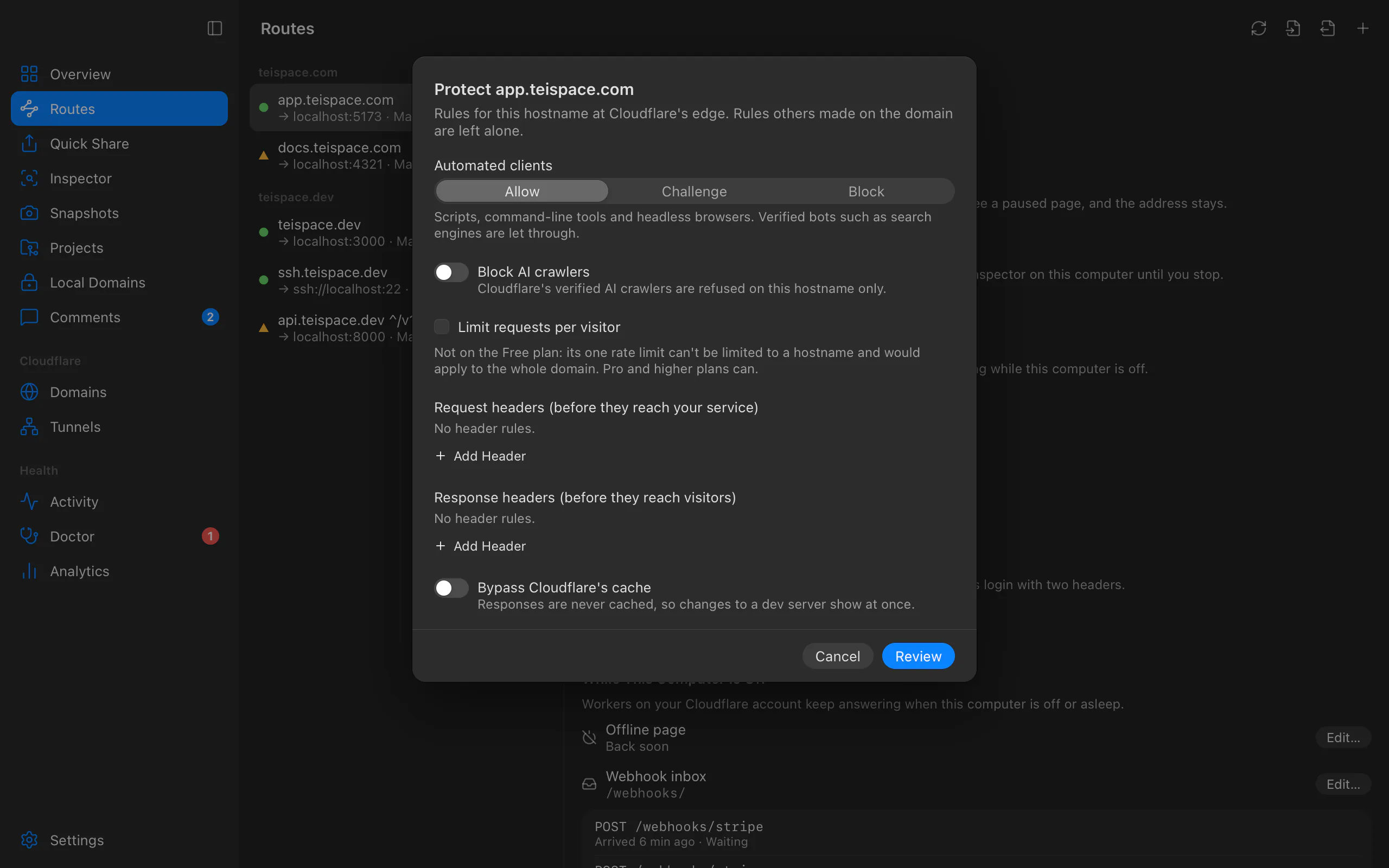The width and height of the screenshot is (1389, 868).
Task: Add Header under Request headers
Action: point(481,456)
